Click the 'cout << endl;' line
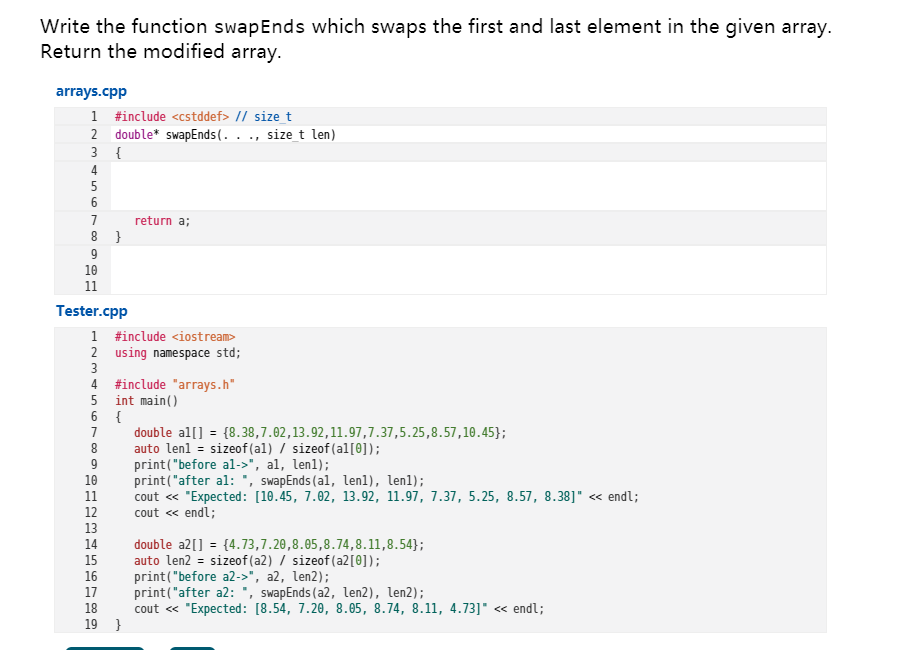 (x=175, y=513)
